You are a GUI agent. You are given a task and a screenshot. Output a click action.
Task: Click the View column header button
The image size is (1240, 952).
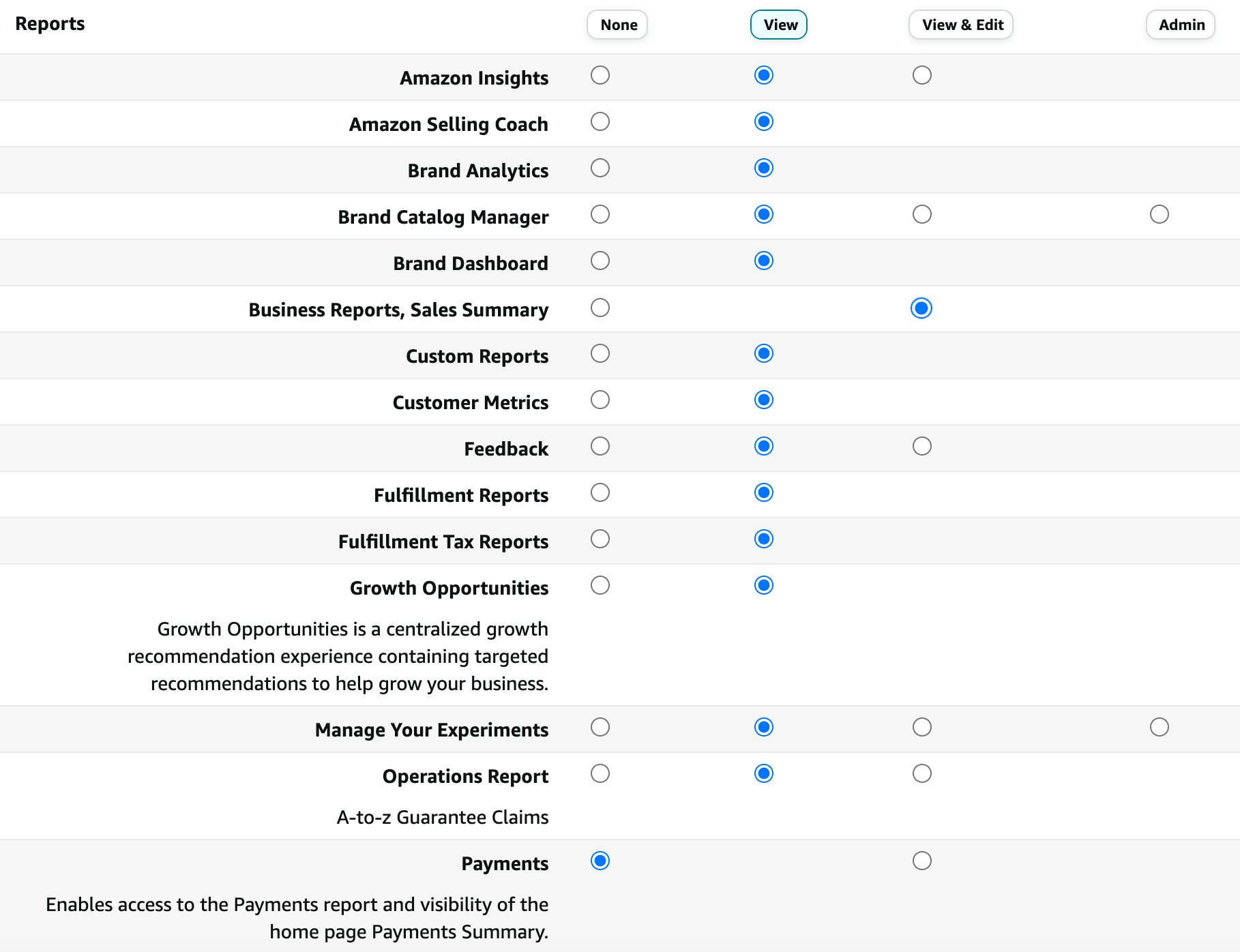tap(778, 25)
